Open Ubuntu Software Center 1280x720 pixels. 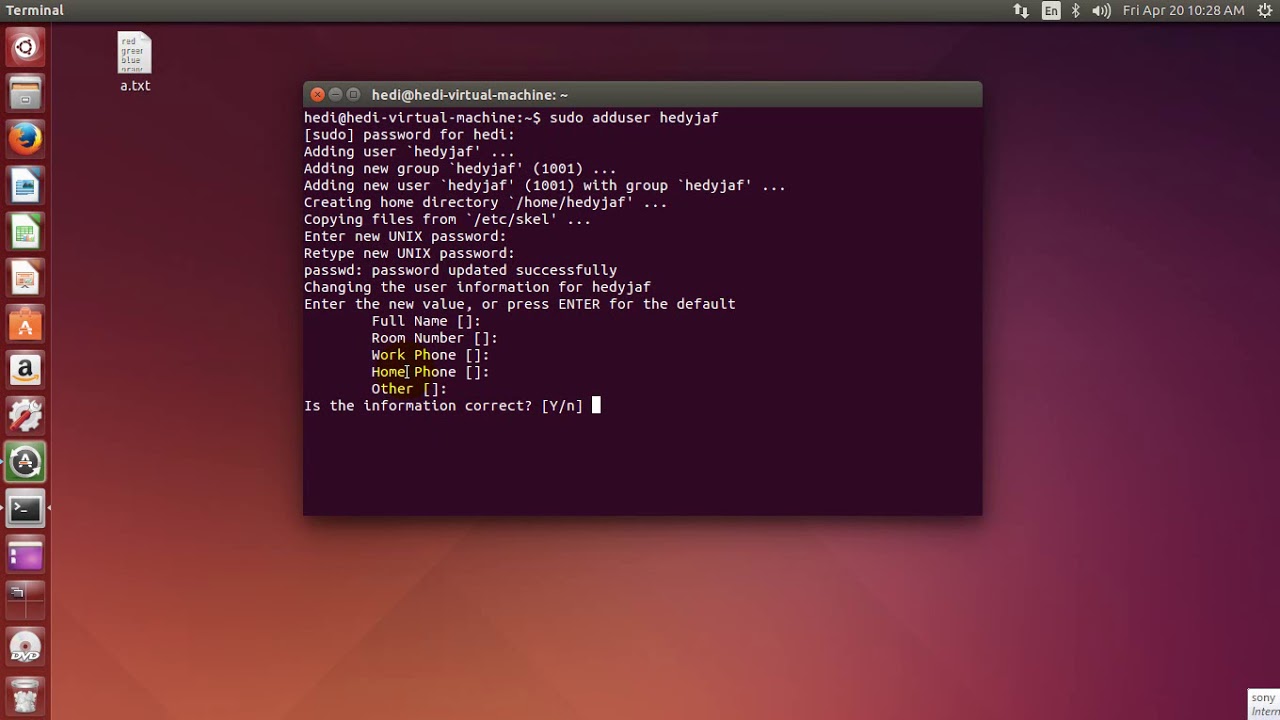25,324
